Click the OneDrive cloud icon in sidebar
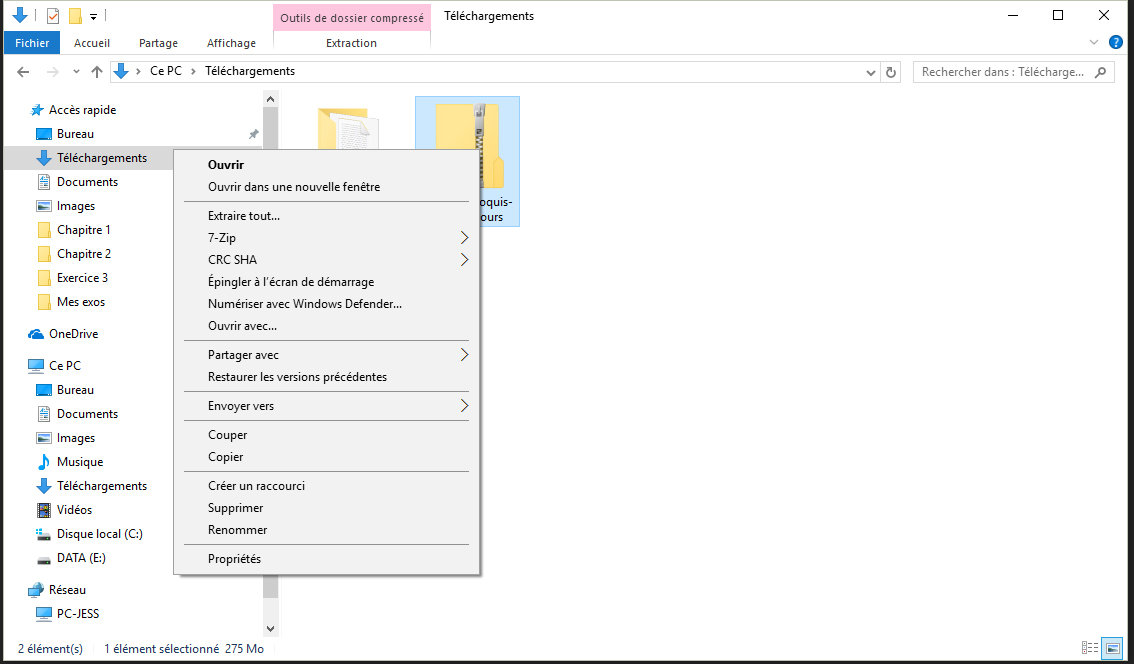The image size is (1134, 664). click(37, 334)
